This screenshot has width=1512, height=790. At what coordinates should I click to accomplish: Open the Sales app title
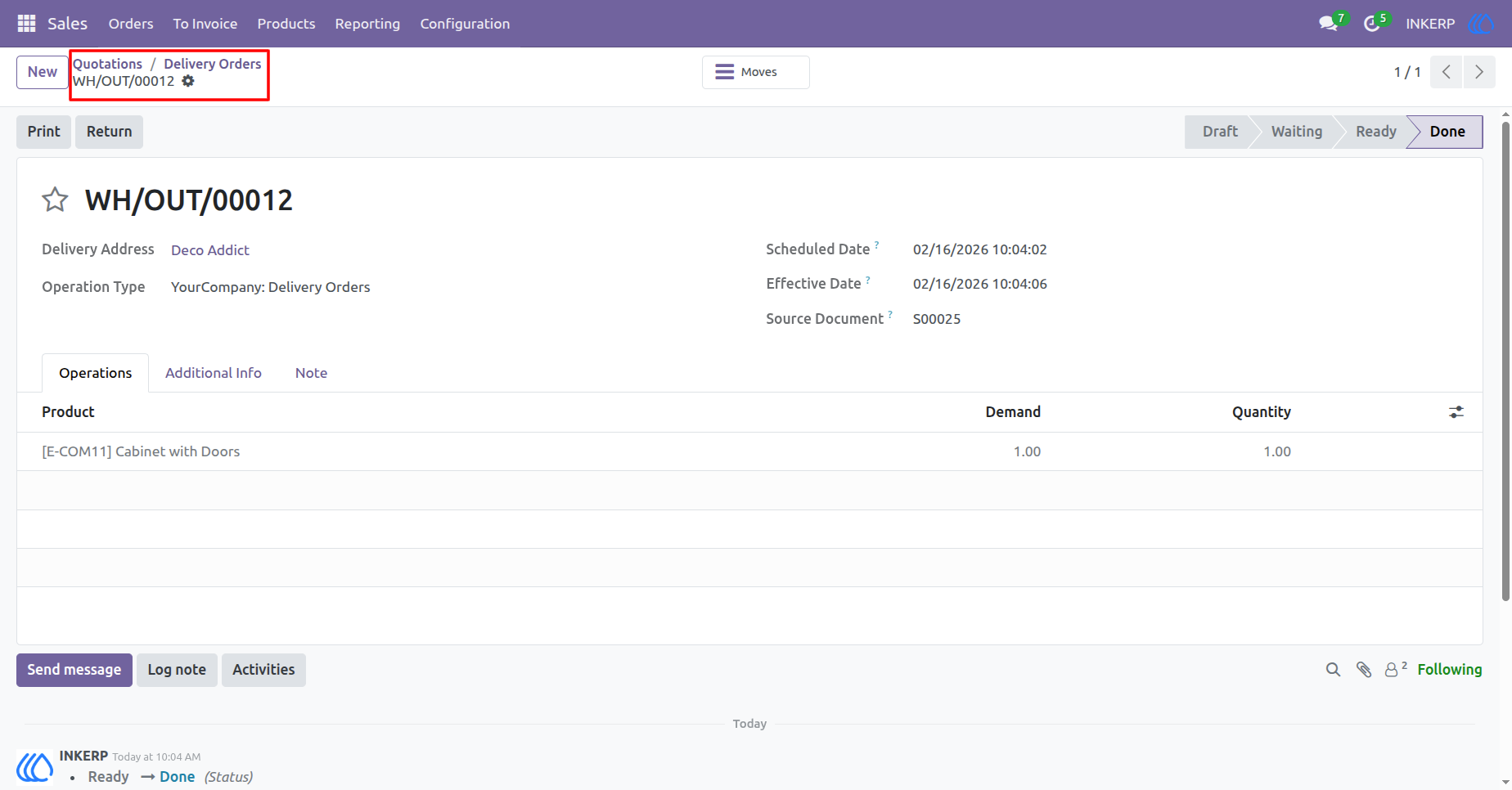[67, 24]
